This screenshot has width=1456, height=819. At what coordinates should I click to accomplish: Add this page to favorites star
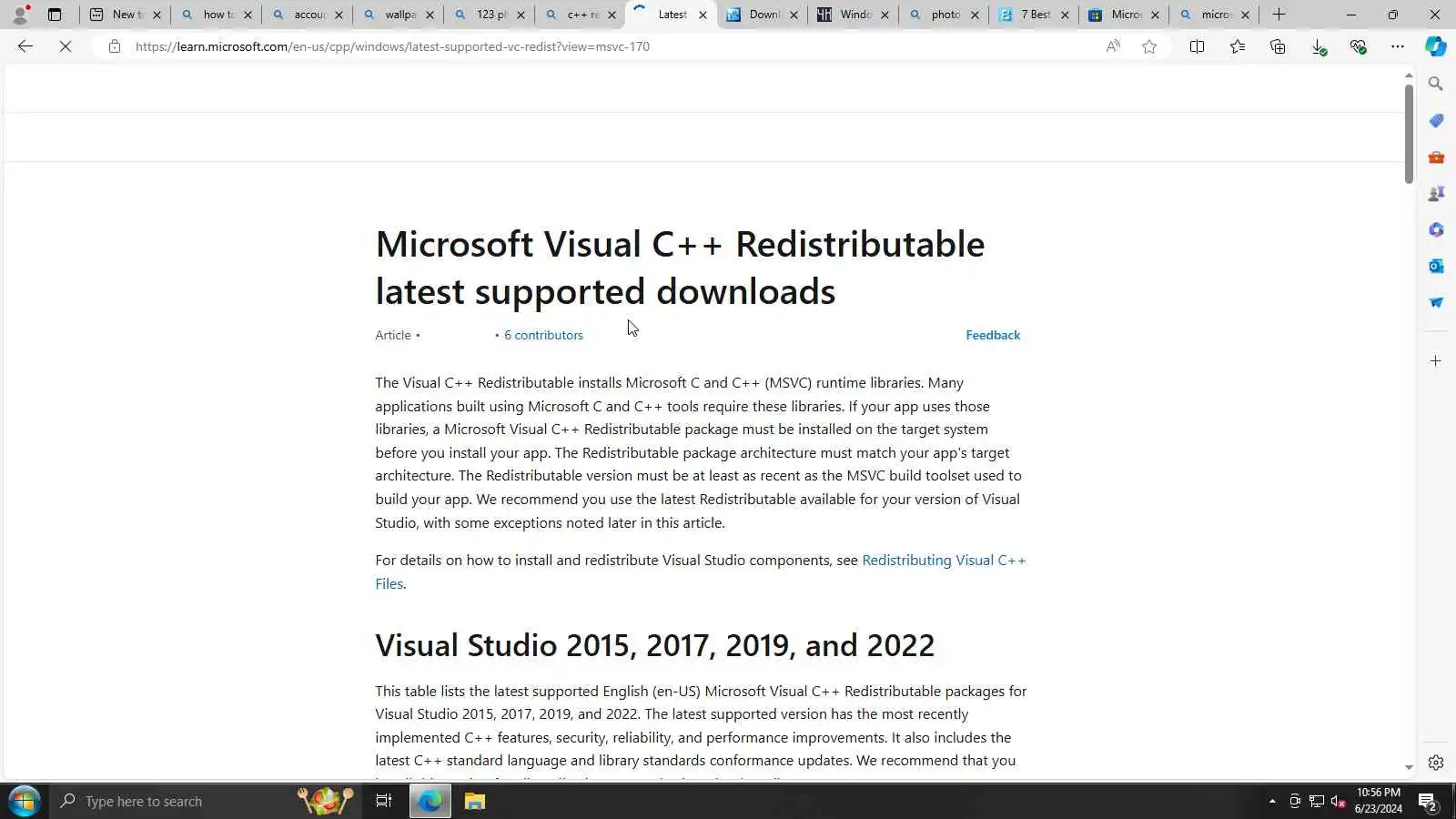tap(1149, 46)
